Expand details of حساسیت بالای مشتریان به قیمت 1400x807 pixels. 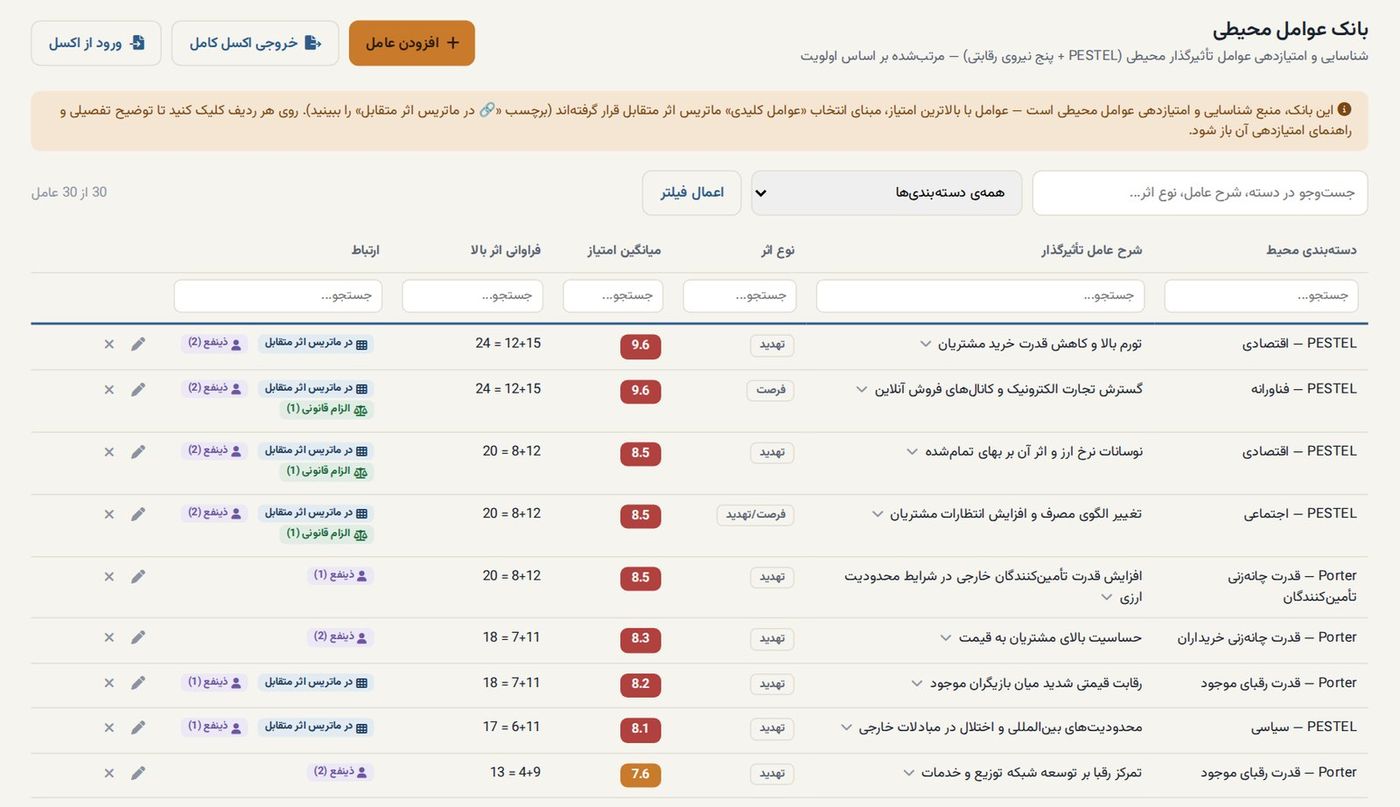(x=945, y=637)
